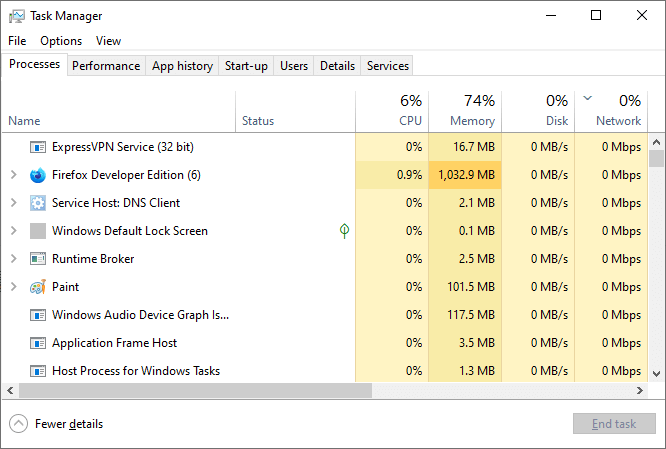666x449 pixels.
Task: Expand Firefox Developer Edition process group
Action: (14, 175)
